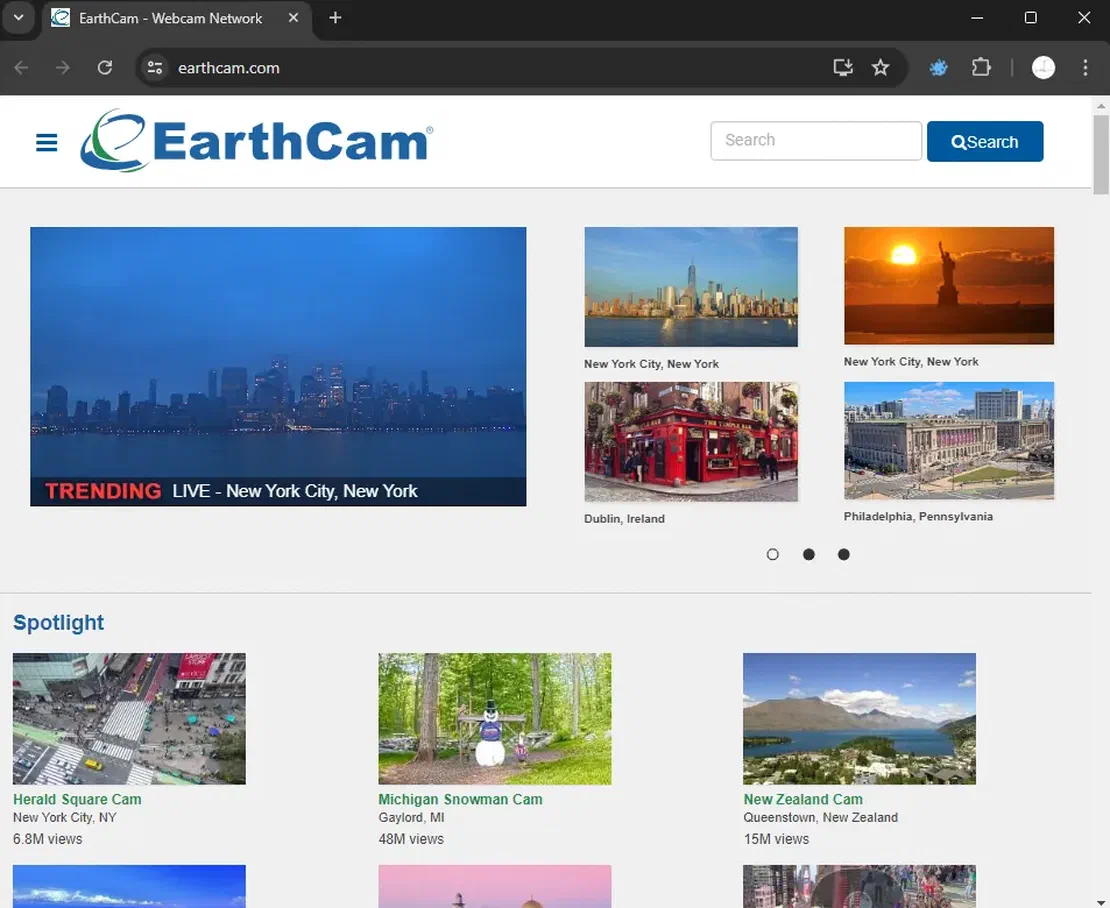Open Chrome's three-dot menu
This screenshot has height=908, width=1110.
coord(1085,67)
